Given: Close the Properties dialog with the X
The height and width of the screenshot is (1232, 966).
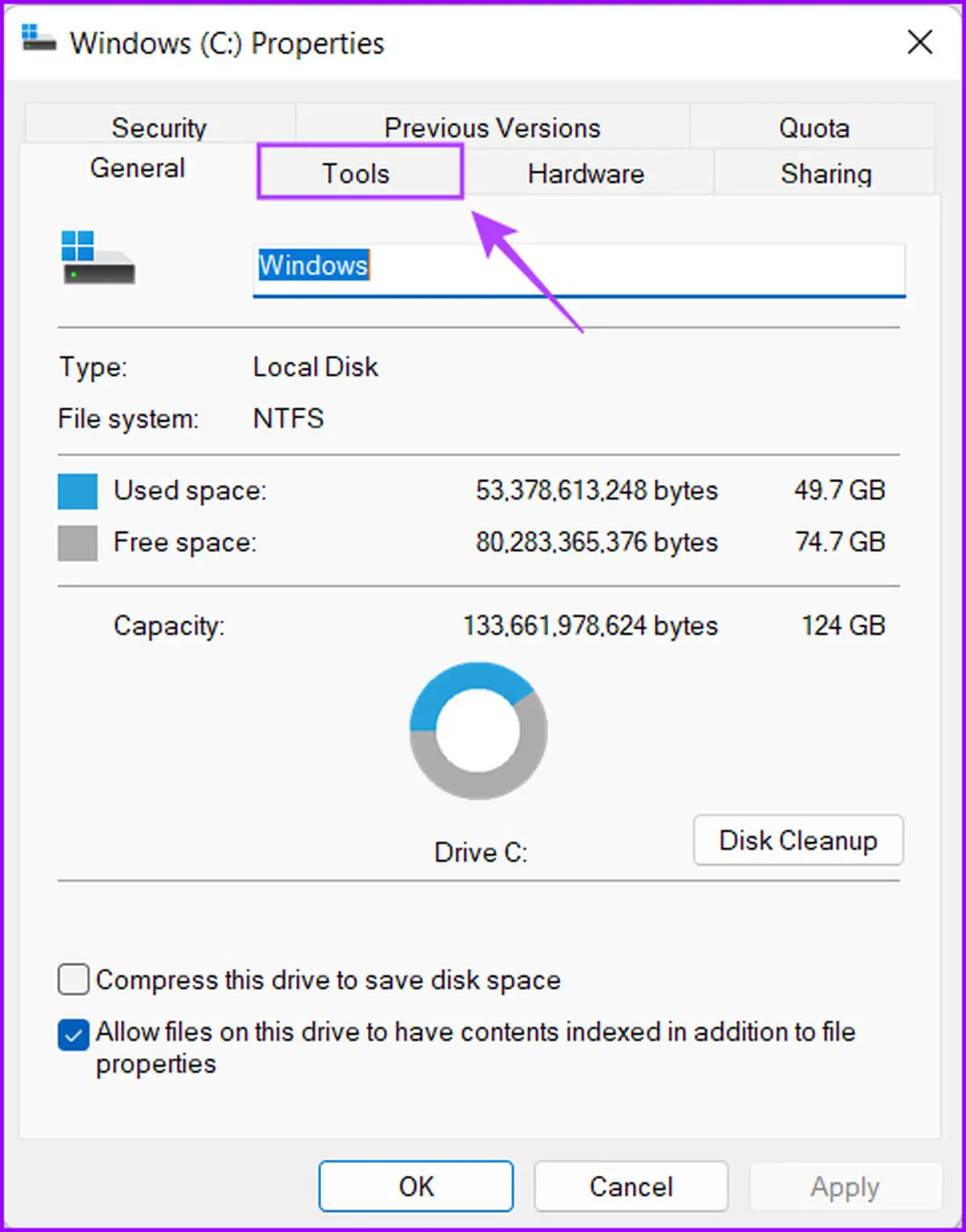Looking at the screenshot, I should [919, 42].
